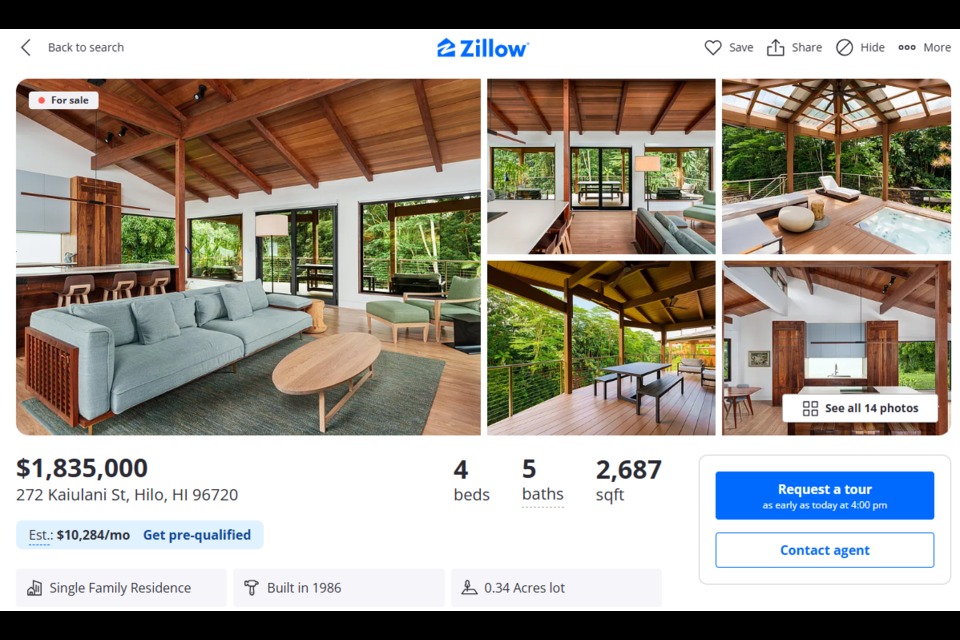
Task: Click the Contact agent button
Action: click(x=825, y=550)
